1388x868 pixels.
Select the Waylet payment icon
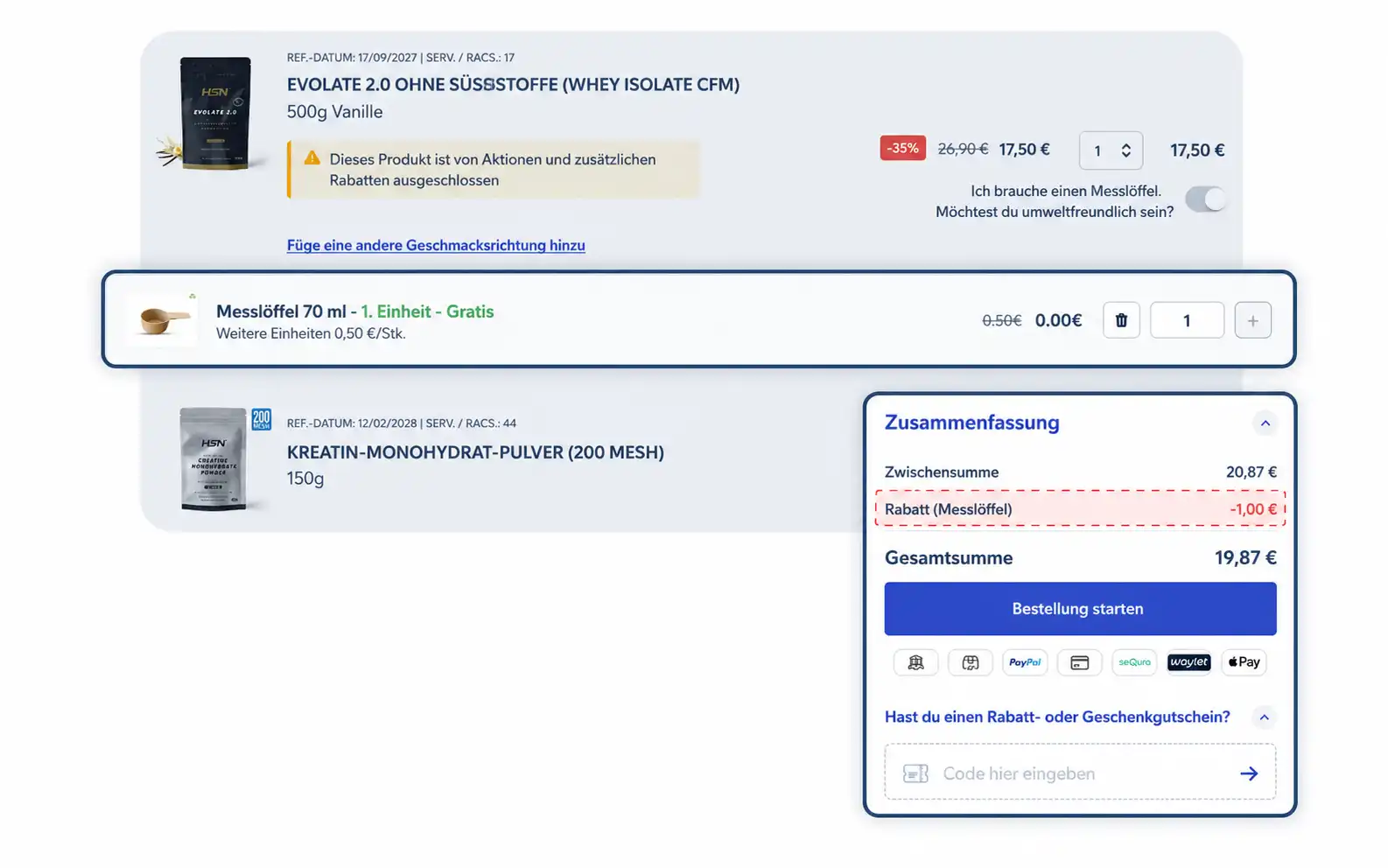[1189, 662]
